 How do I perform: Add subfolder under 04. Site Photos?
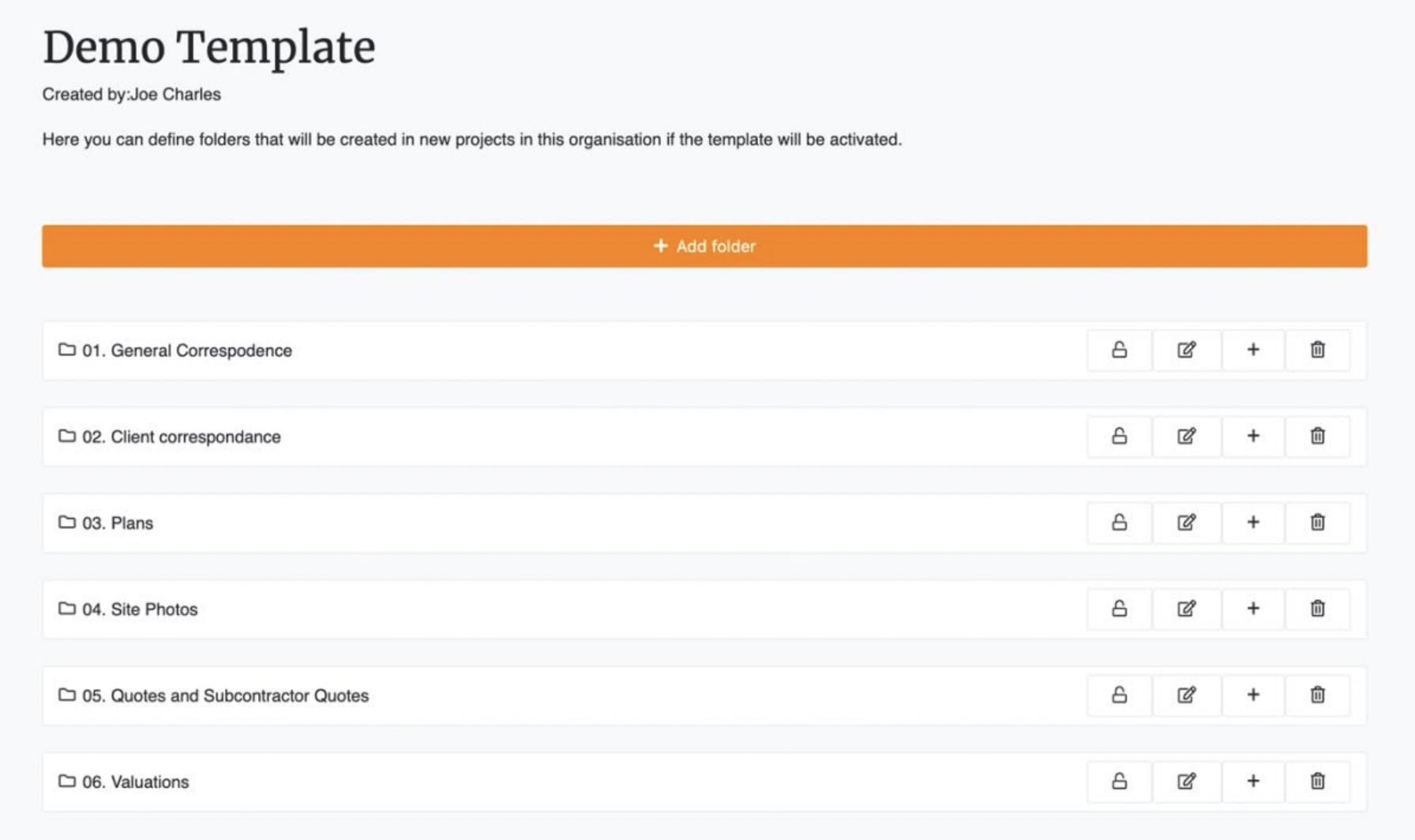(1252, 609)
